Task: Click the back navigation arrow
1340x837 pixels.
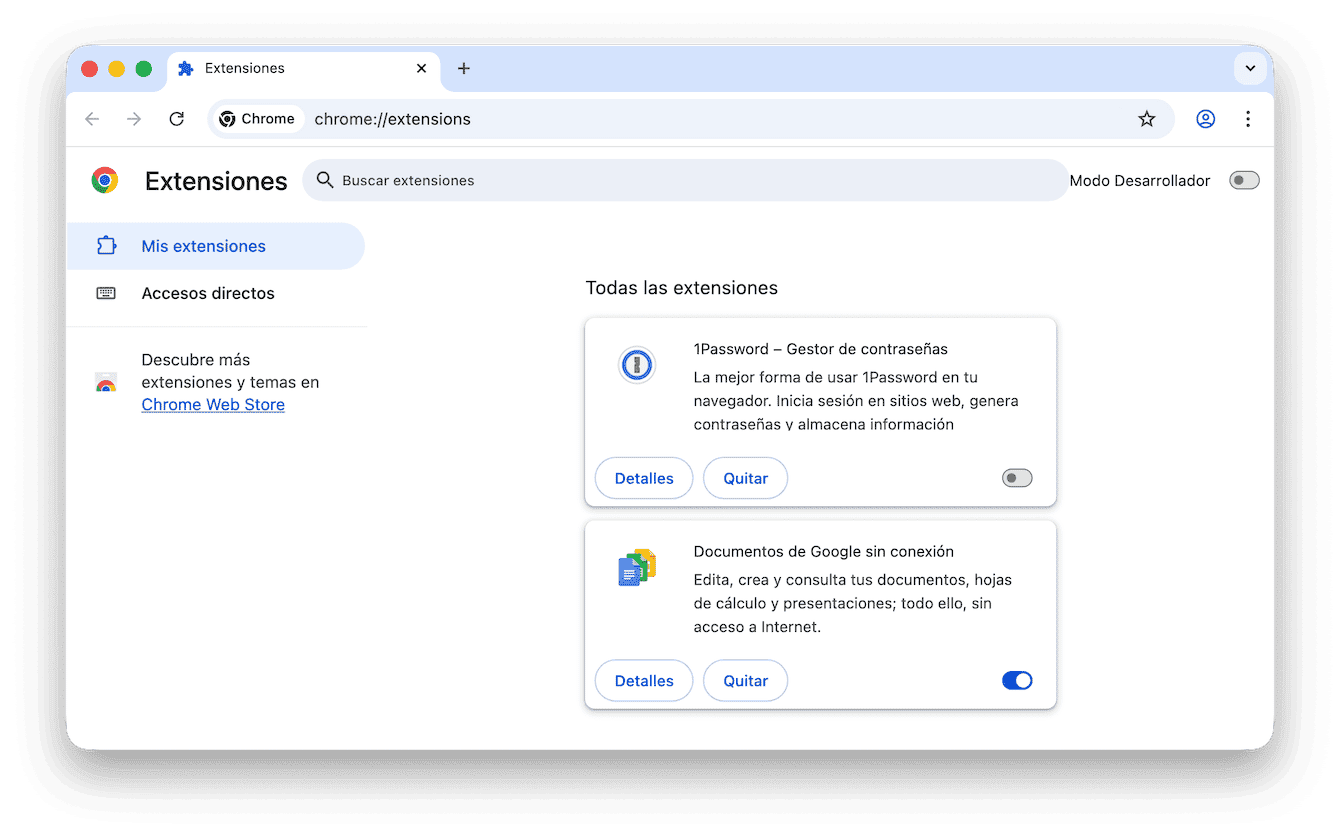Action: 92,119
